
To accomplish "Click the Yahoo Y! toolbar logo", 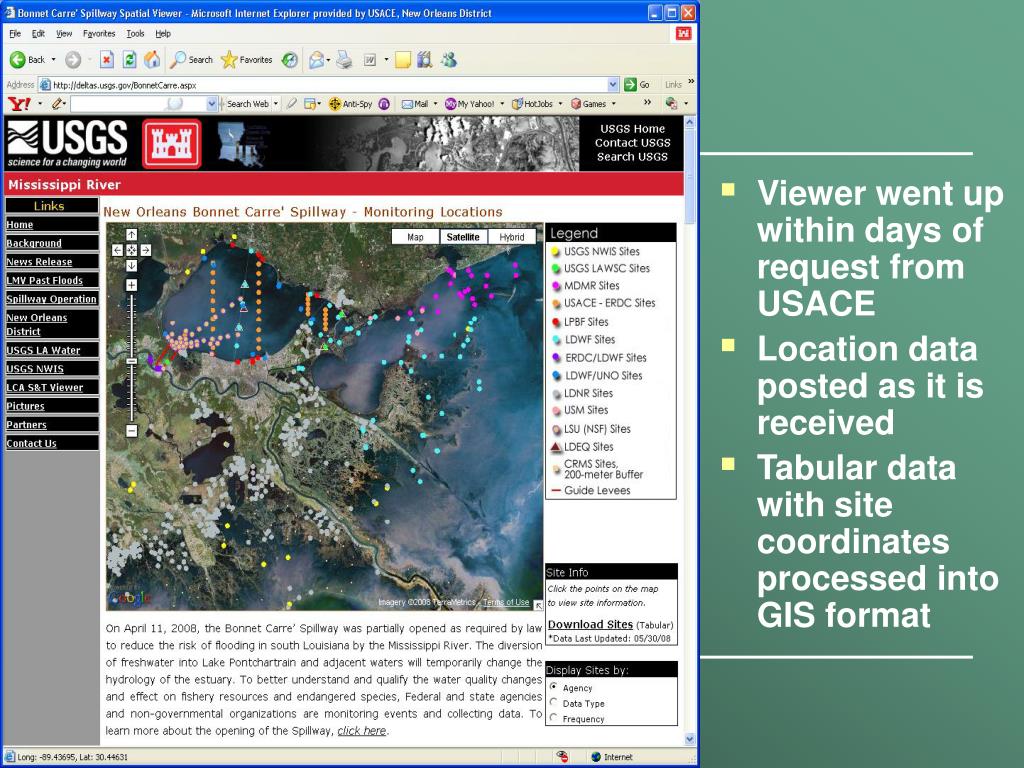I will click(20, 104).
